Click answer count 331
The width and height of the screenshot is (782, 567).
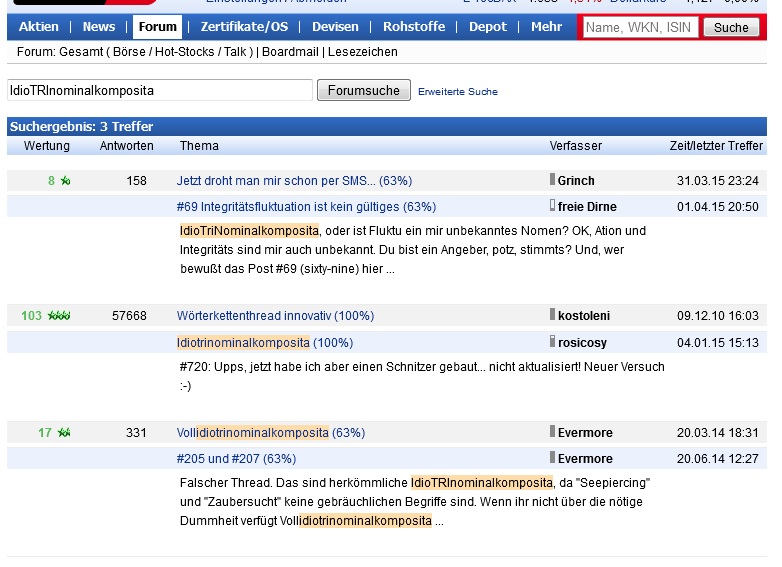click(x=137, y=432)
